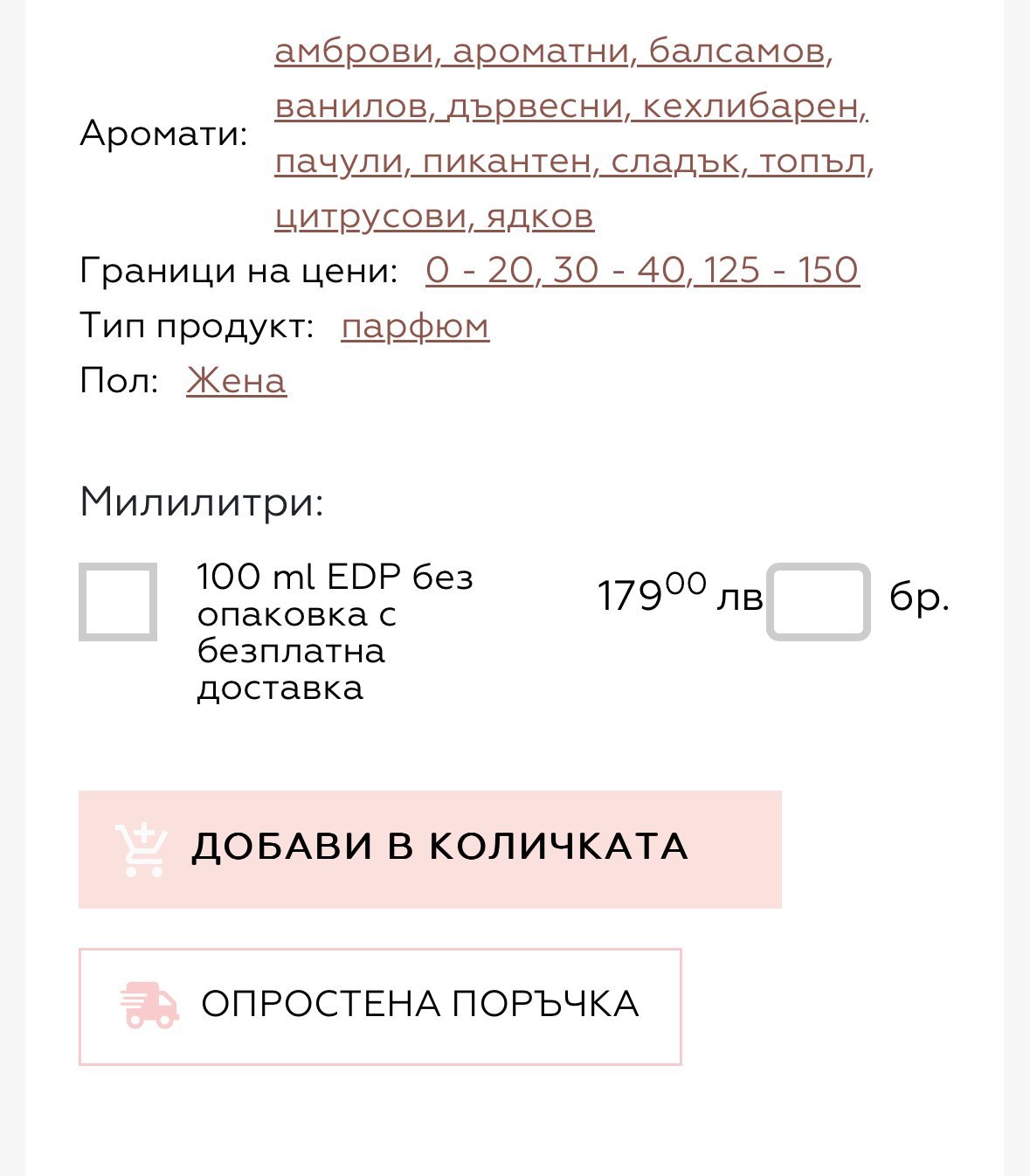Open the ароматни aroma link
This screenshot has width=1030, height=1176.
click(542, 51)
